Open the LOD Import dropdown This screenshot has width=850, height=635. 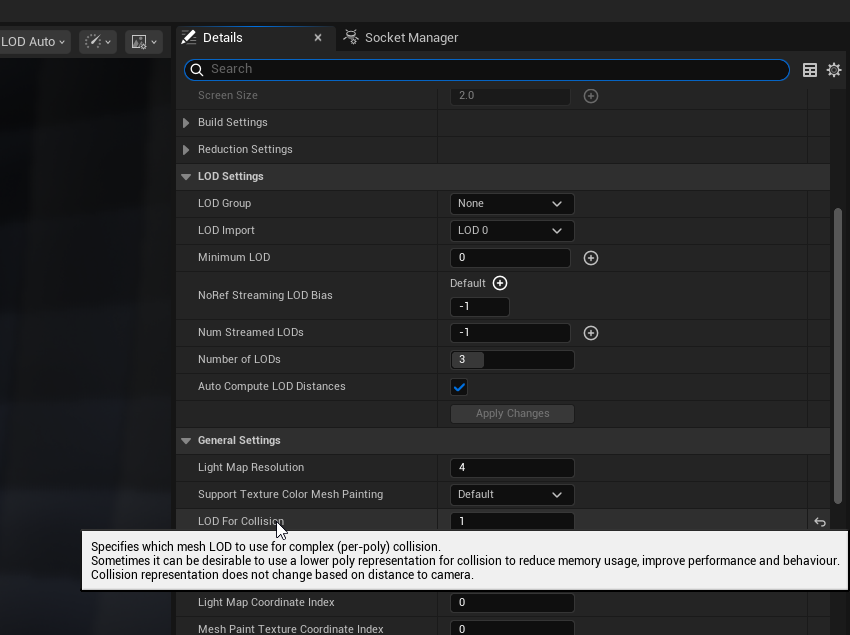tap(512, 231)
